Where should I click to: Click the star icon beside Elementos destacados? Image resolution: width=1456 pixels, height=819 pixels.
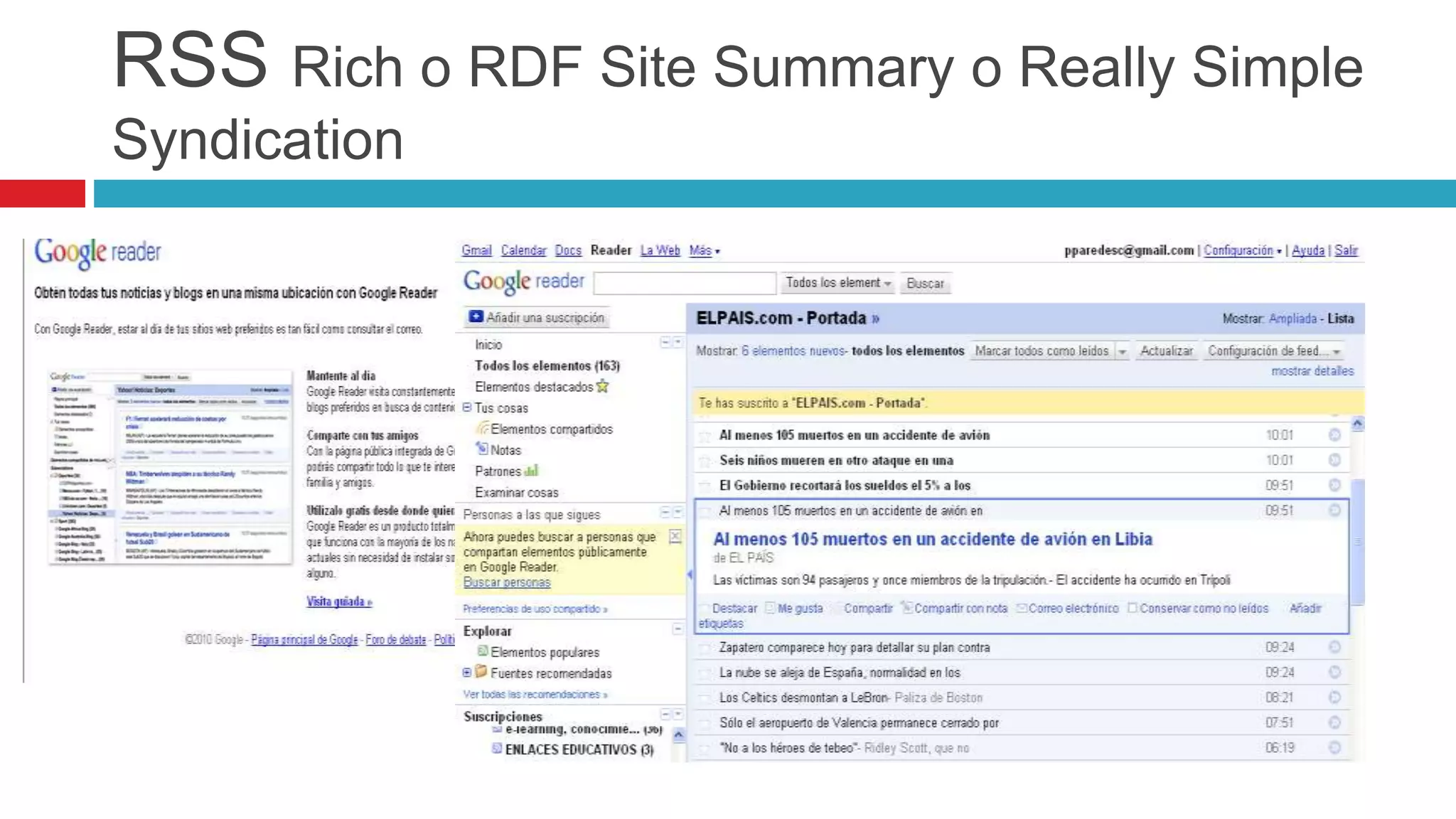point(603,386)
